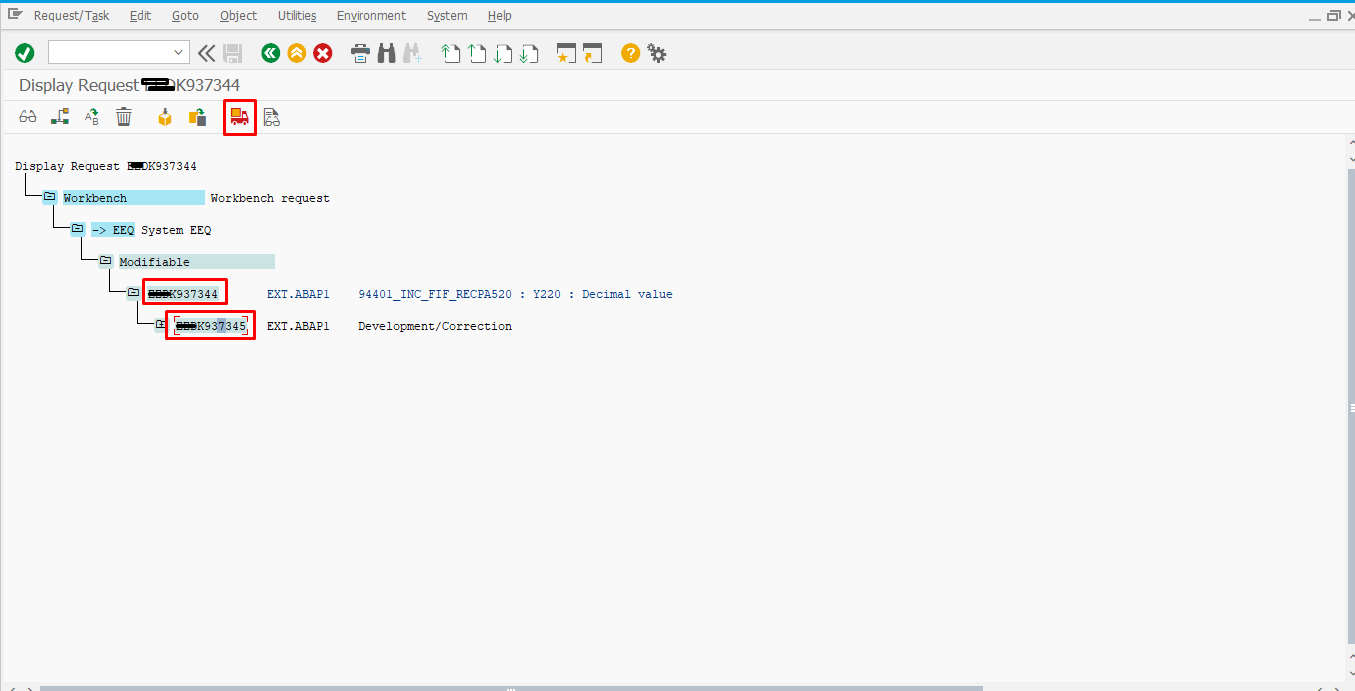The image size is (1355, 691).
Task: Click the Find binoculars icon
Action: pos(386,53)
